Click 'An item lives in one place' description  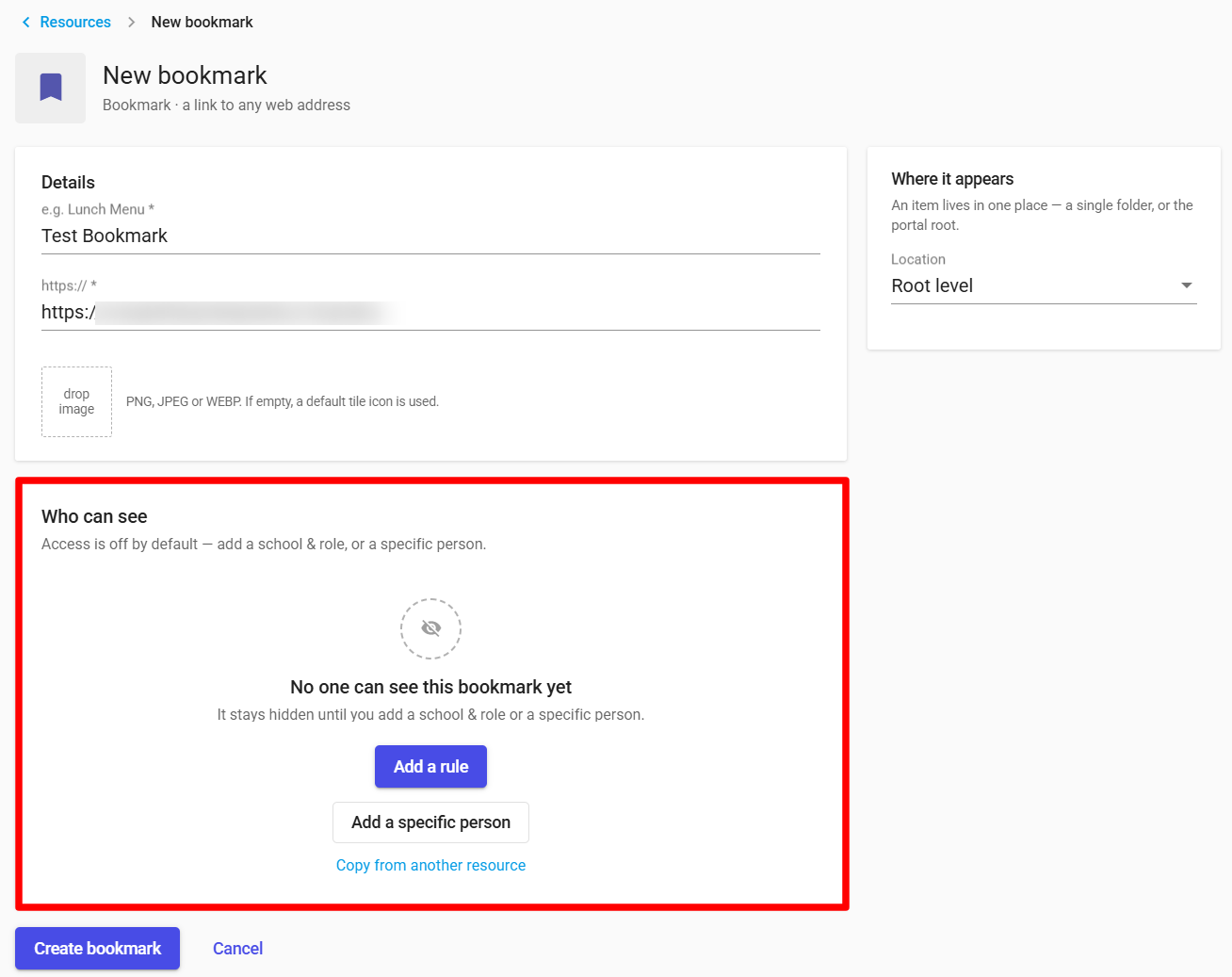point(1042,215)
